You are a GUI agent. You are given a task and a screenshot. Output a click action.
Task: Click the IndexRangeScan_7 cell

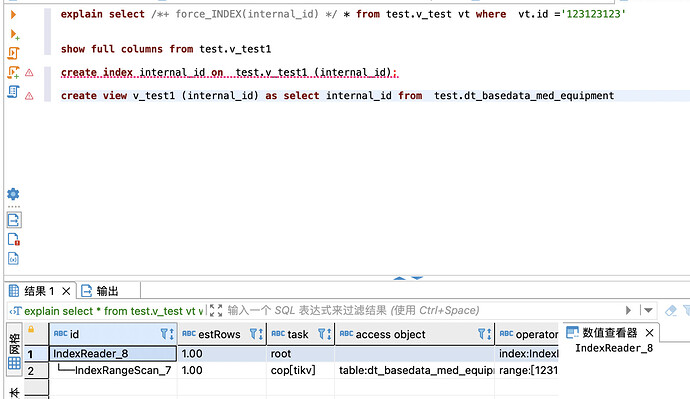click(x=113, y=370)
